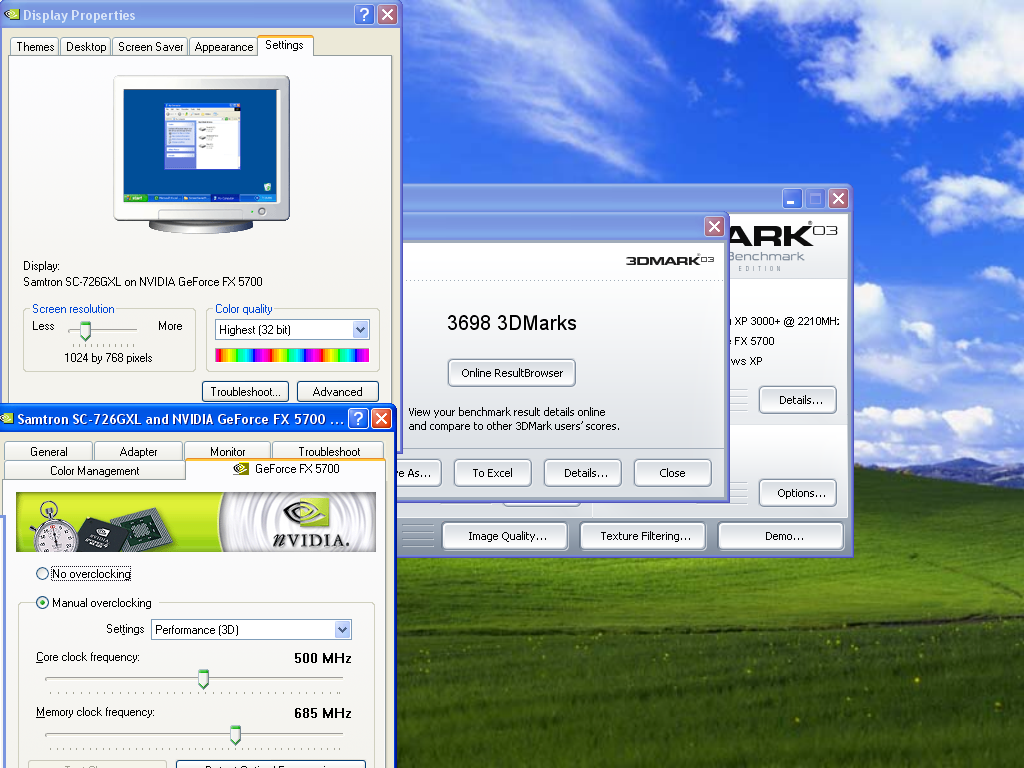This screenshot has width=1024, height=768.
Task: Open the Troubleshoot tab in Samtron window
Action: click(329, 451)
